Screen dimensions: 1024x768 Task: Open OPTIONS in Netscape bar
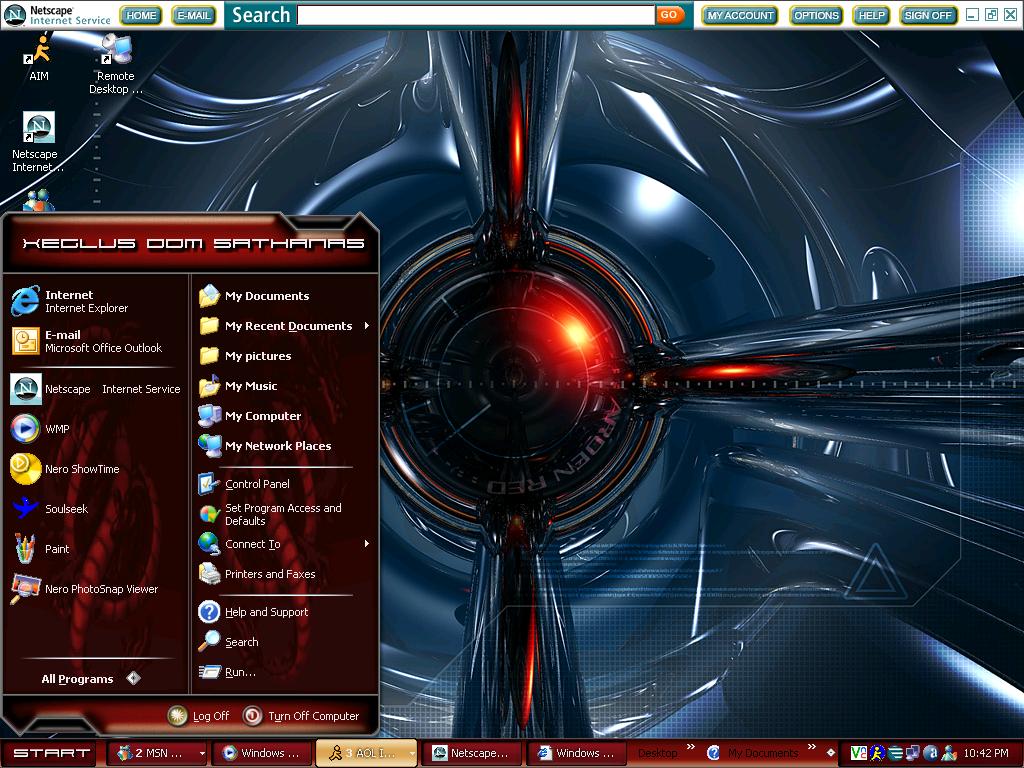click(x=816, y=15)
